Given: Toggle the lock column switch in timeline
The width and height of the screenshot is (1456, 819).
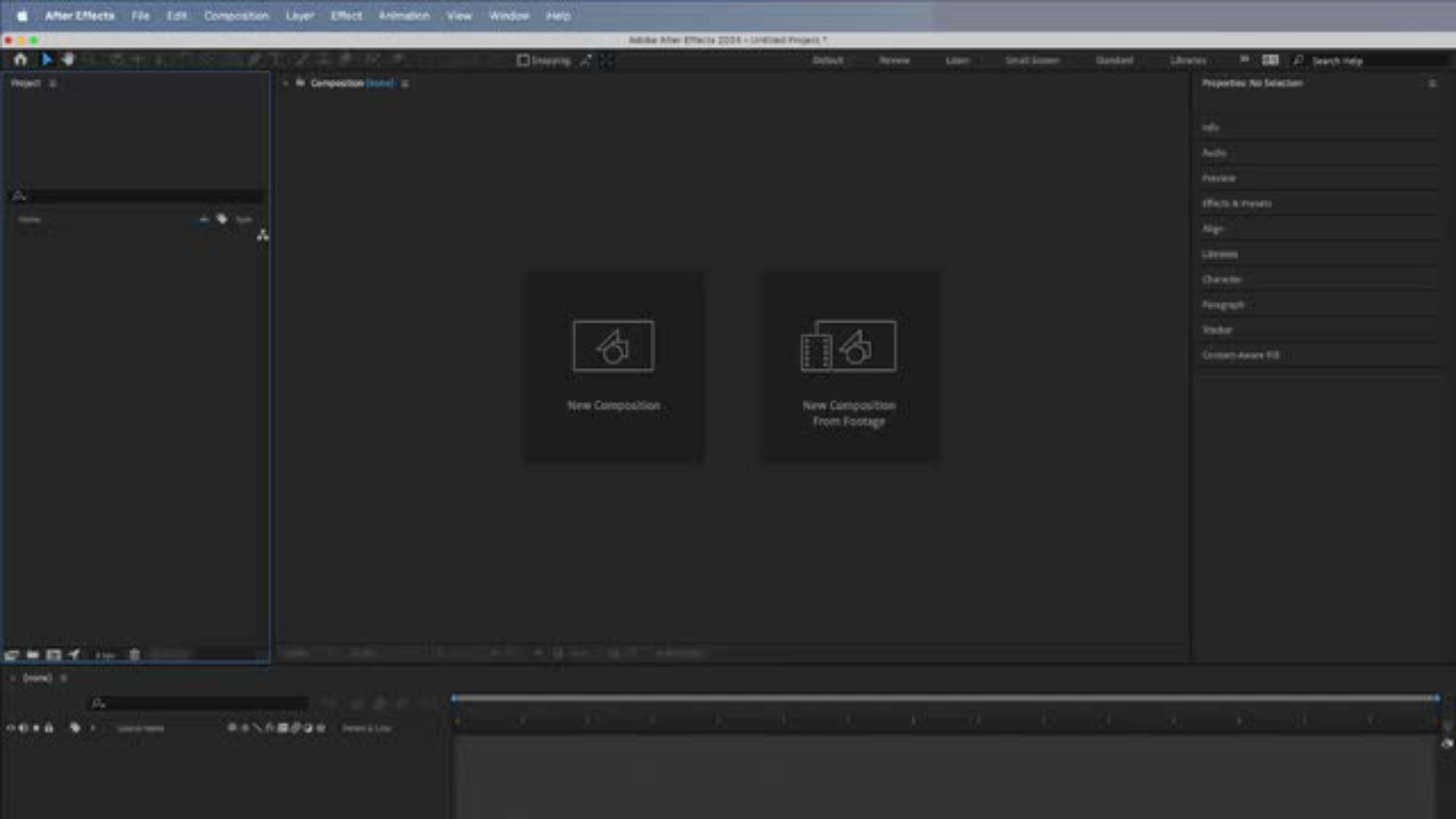Looking at the screenshot, I should [x=49, y=728].
